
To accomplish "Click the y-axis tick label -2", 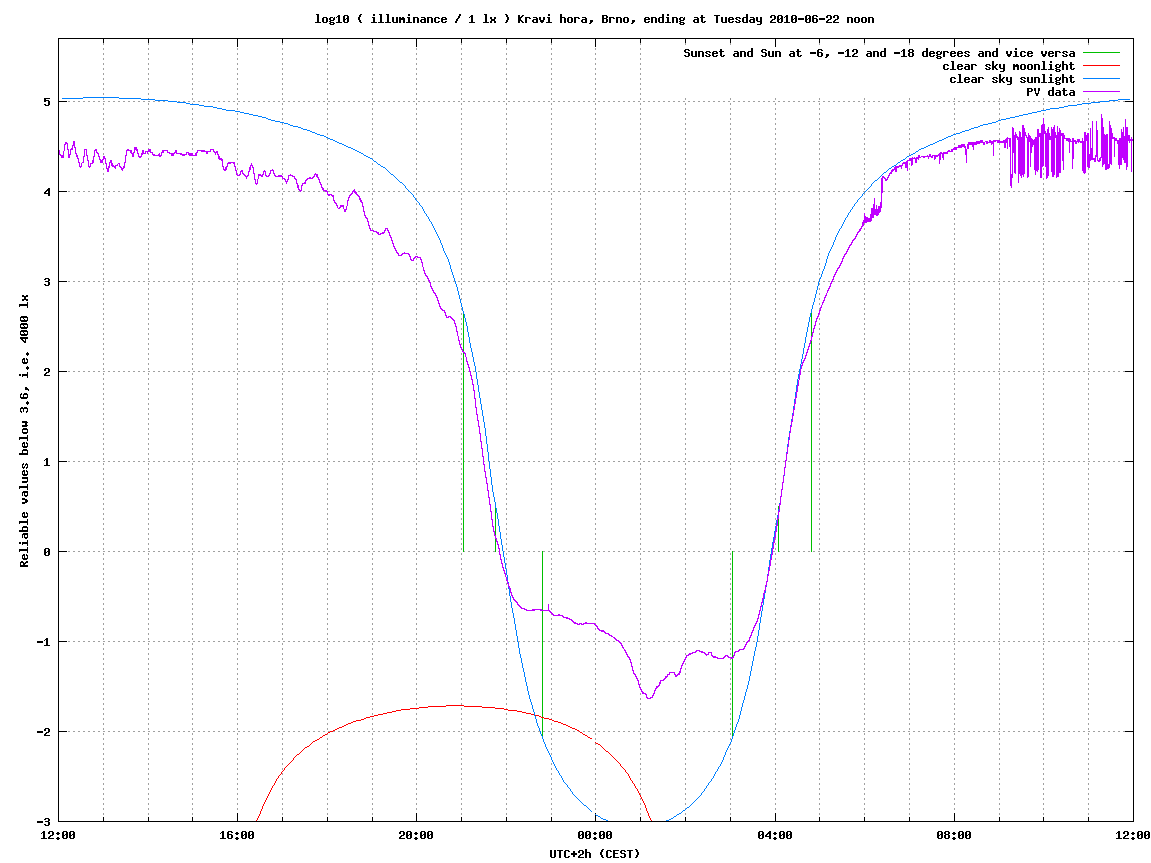I will (x=43, y=732).
